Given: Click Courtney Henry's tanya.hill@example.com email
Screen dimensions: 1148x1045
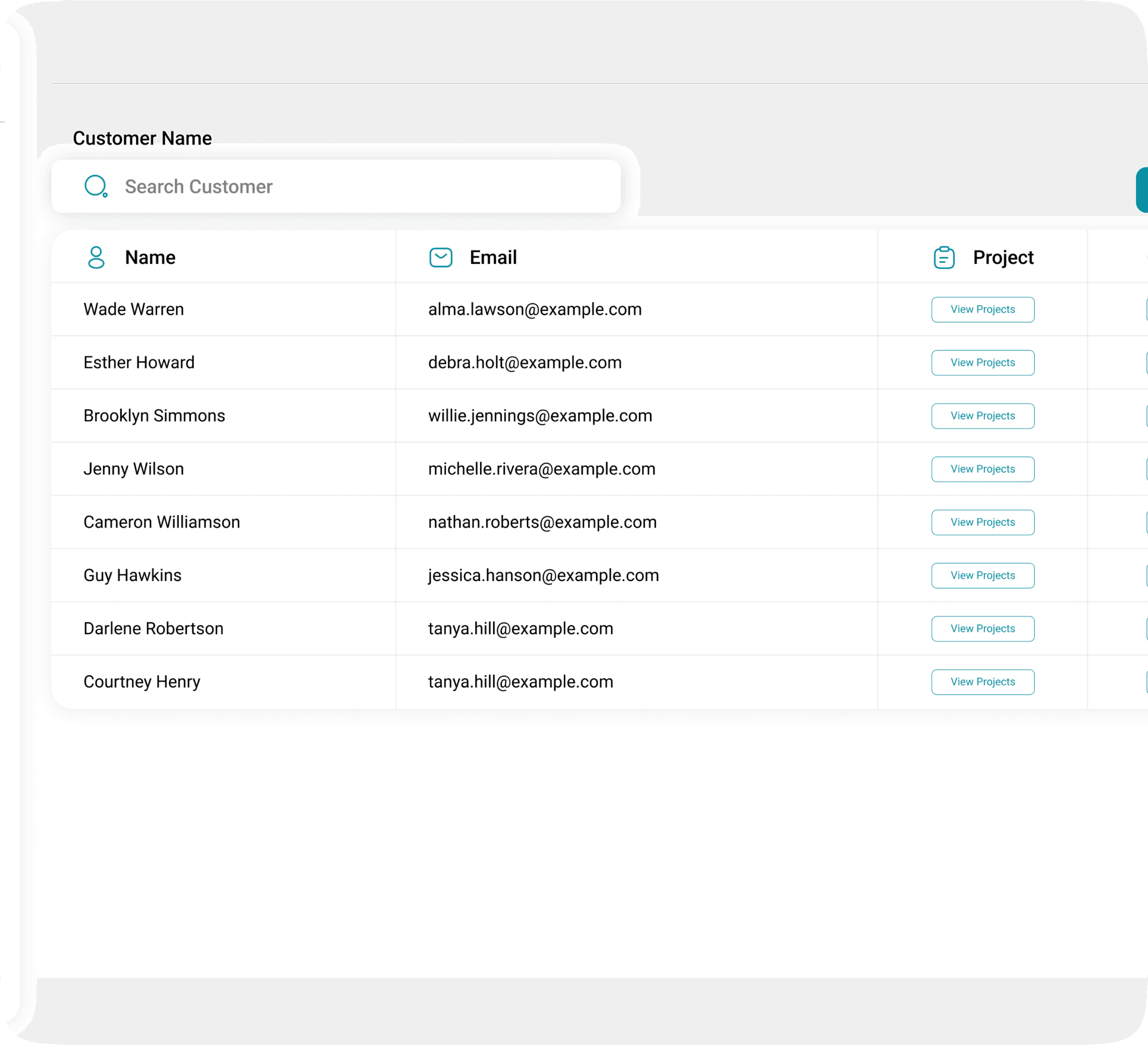Looking at the screenshot, I should (x=520, y=682).
